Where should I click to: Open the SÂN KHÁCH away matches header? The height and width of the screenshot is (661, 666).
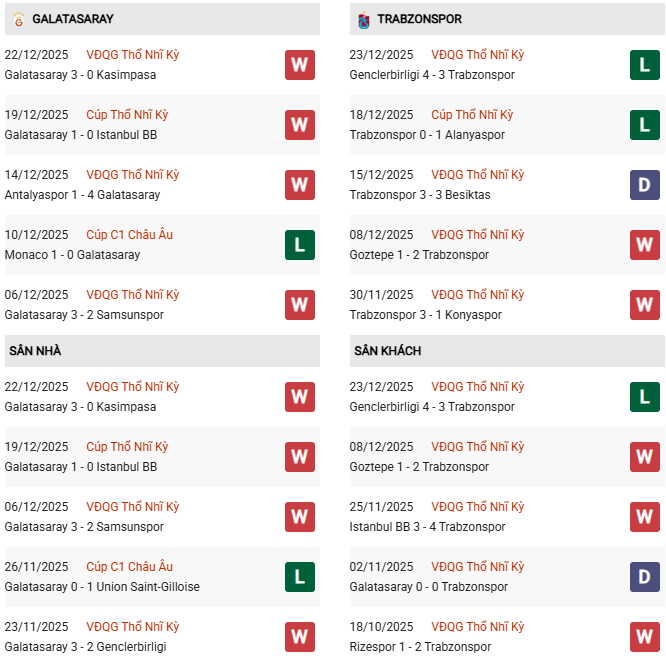tap(387, 351)
